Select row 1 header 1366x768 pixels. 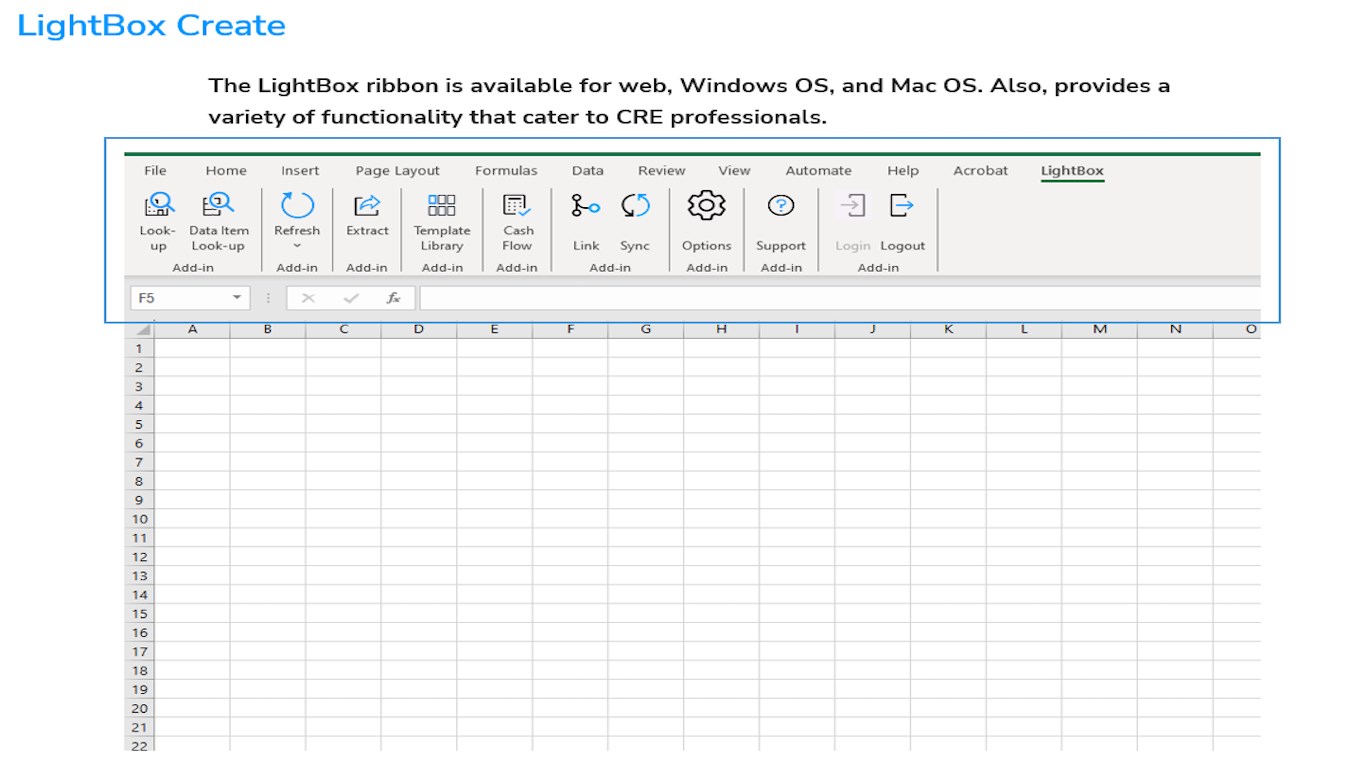point(139,349)
